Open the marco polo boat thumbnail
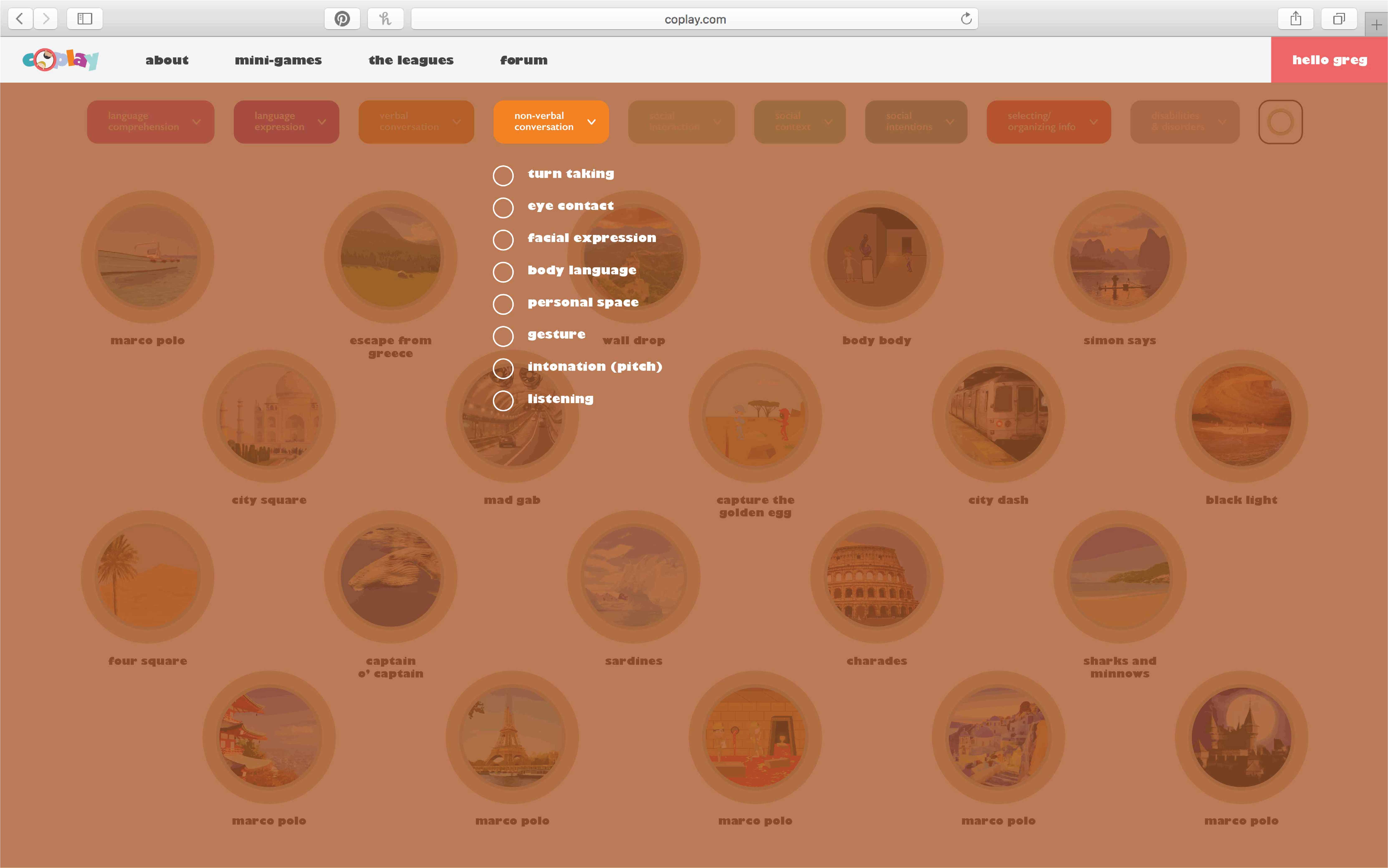Viewport: 1388px width, 868px height. [148, 257]
